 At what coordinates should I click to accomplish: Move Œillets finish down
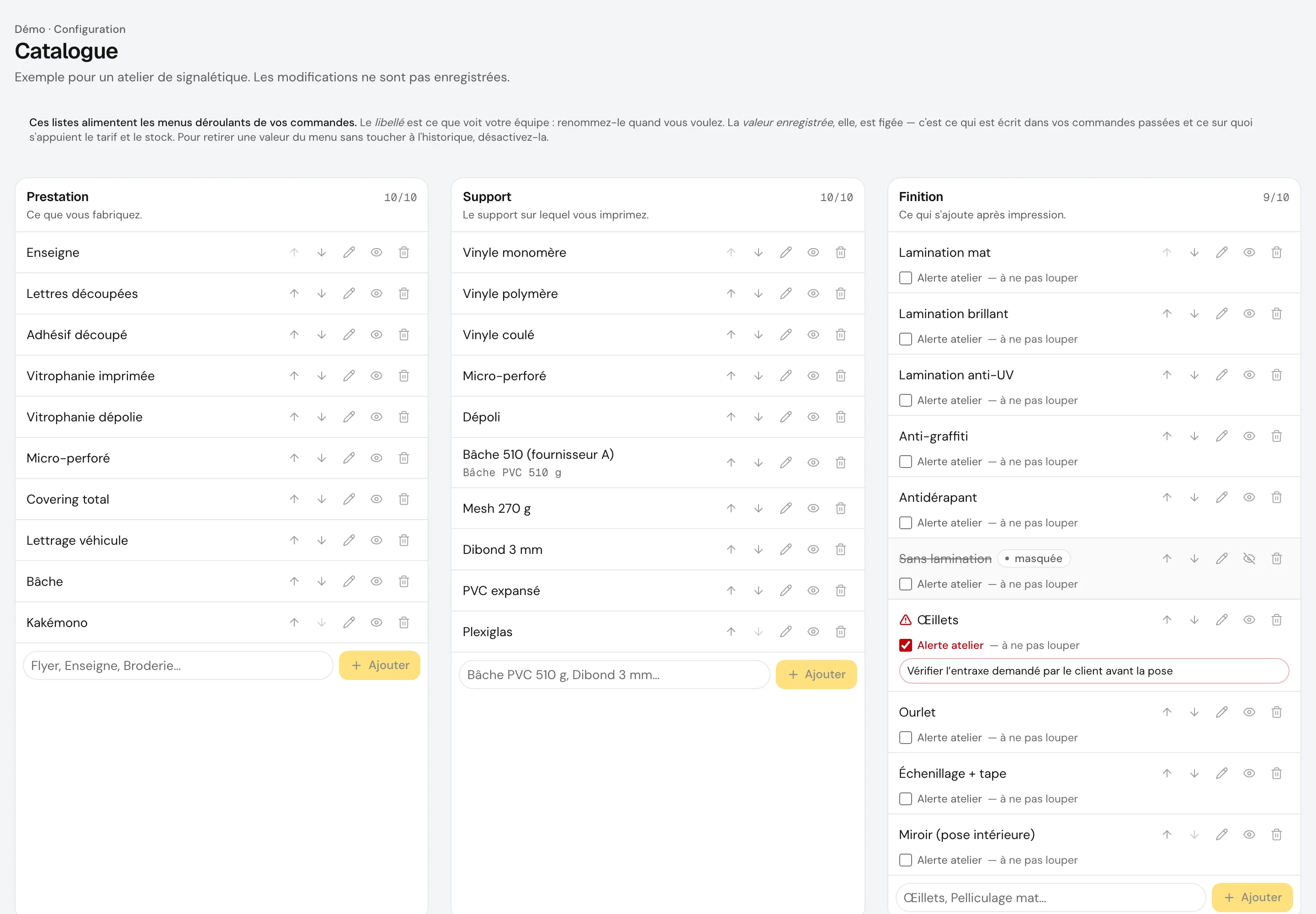pyautogui.click(x=1194, y=620)
